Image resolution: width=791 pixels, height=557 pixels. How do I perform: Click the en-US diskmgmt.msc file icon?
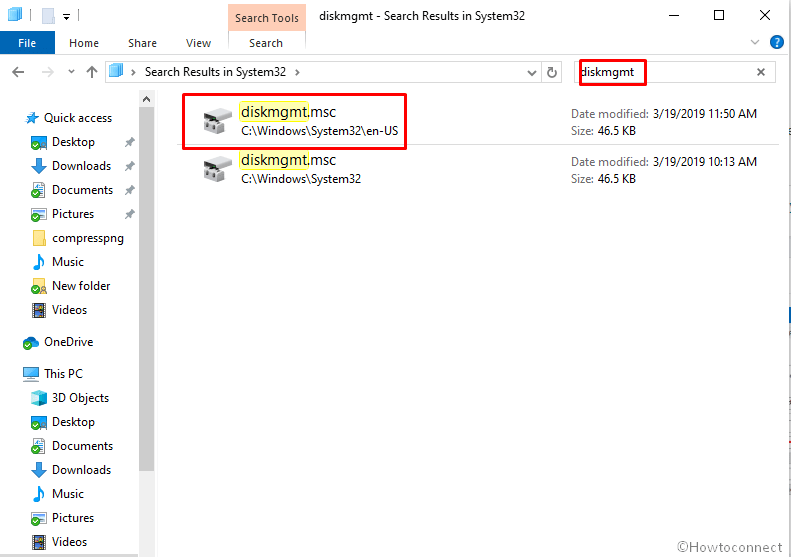click(x=217, y=121)
